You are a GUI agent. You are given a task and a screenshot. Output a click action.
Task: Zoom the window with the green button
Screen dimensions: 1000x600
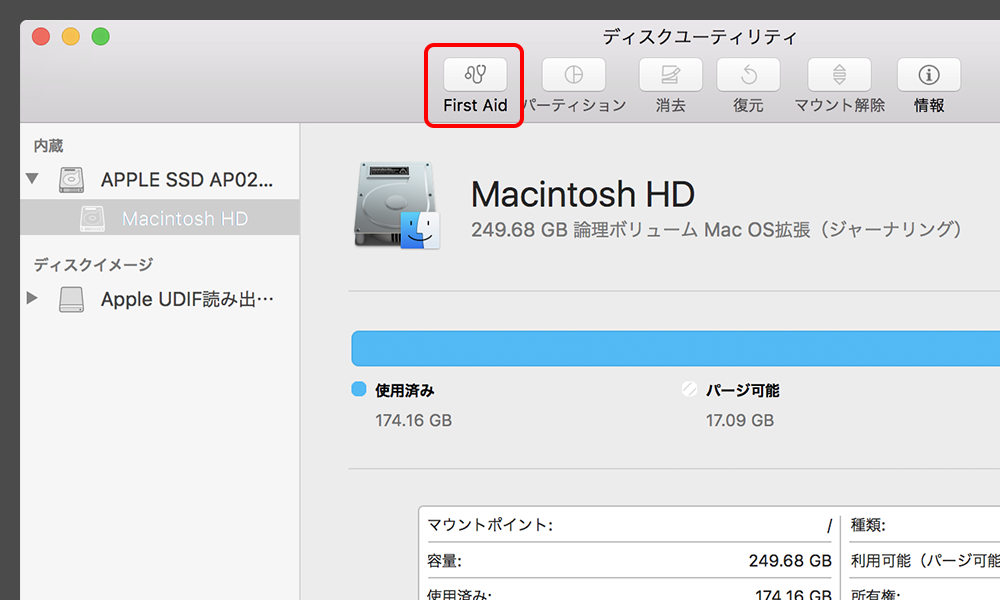[100, 36]
